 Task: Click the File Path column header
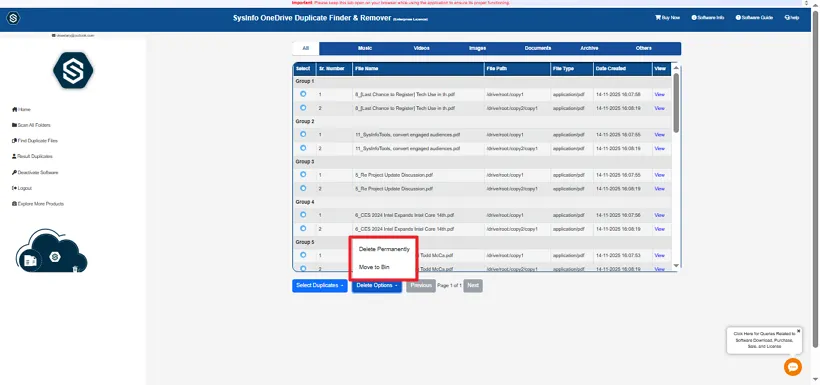[517, 69]
